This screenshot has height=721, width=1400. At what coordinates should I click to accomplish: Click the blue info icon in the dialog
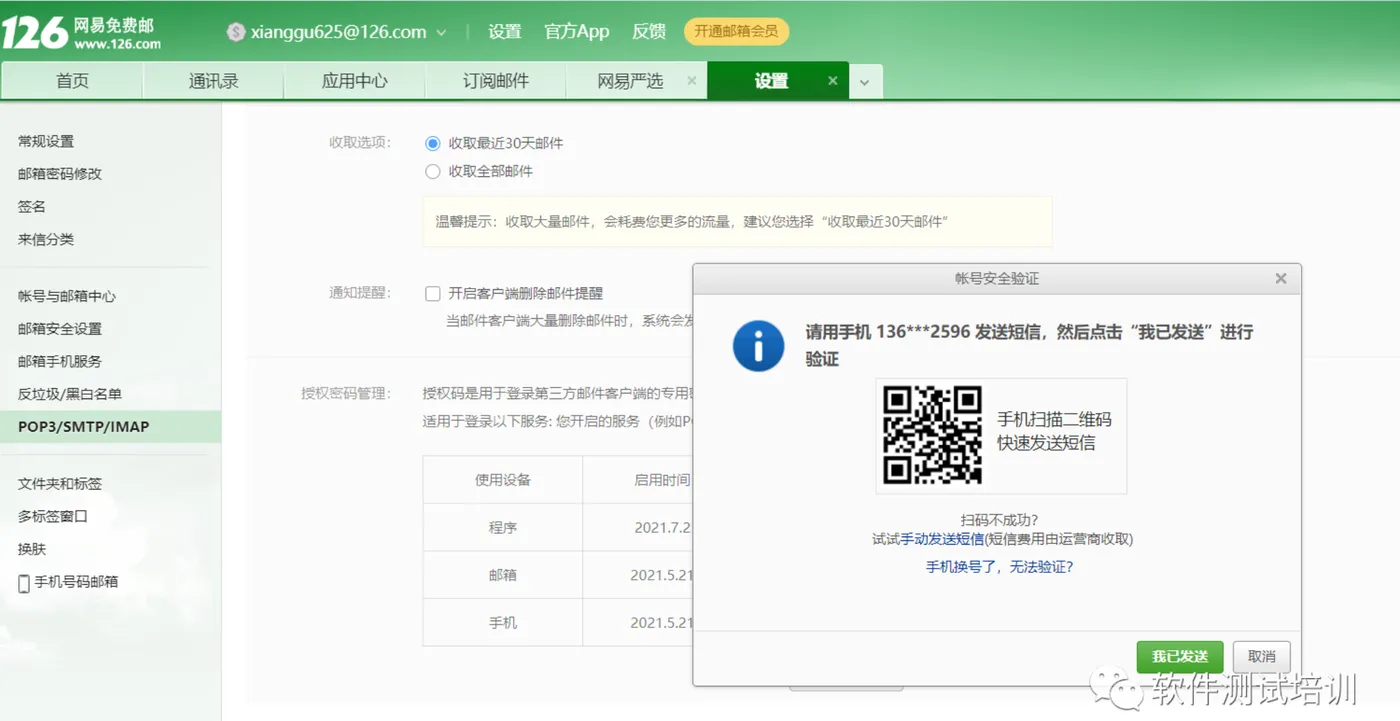click(758, 346)
